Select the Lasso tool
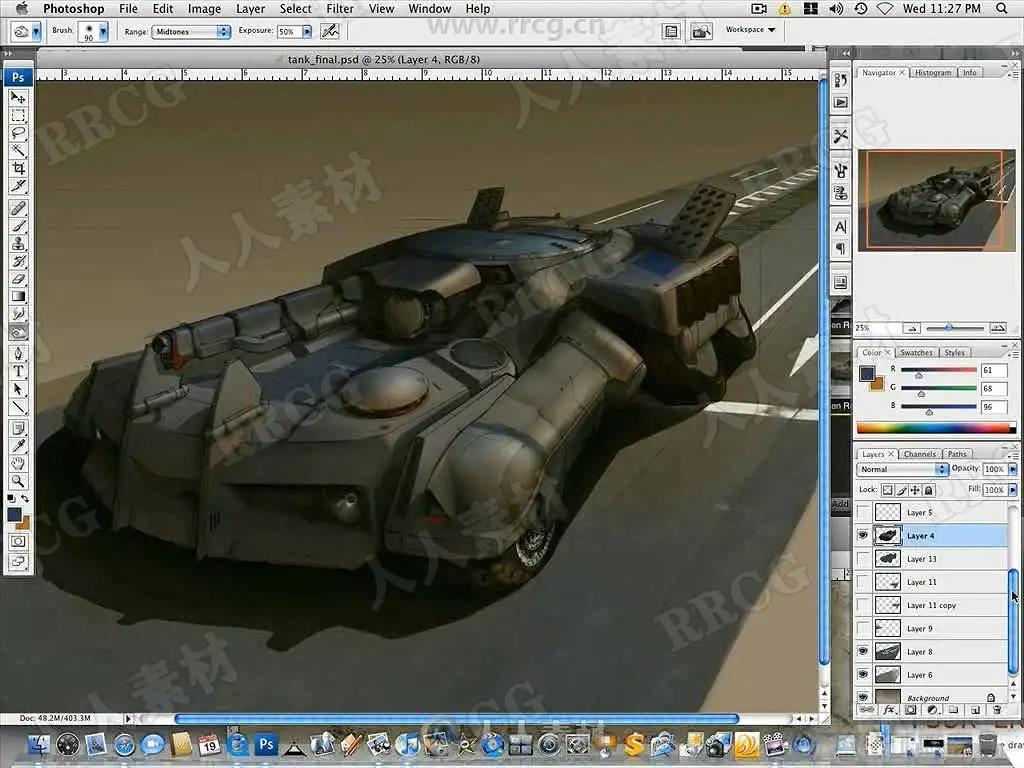The image size is (1024, 768). coord(18,133)
